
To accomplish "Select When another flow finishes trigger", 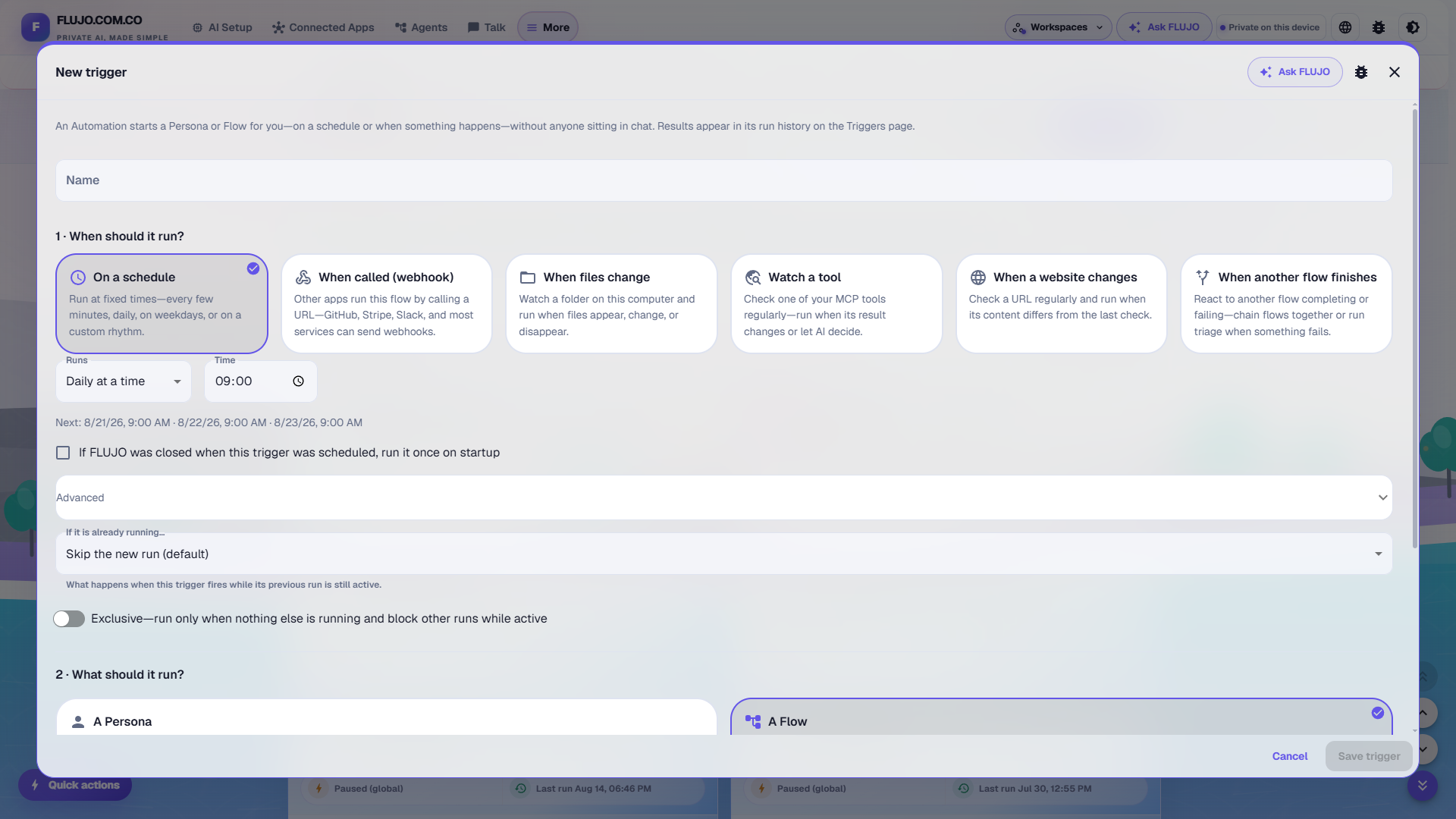I will click(x=1286, y=303).
